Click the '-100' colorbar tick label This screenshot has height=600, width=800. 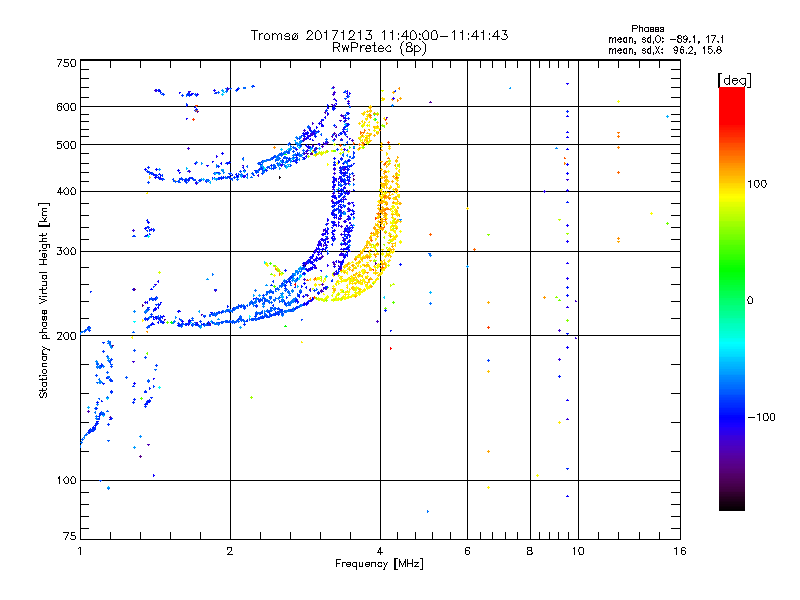(761, 417)
